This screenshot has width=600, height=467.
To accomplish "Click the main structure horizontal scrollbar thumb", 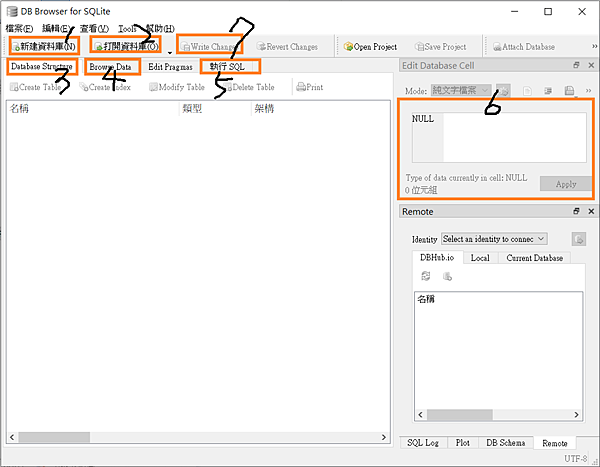I will point(54,437).
